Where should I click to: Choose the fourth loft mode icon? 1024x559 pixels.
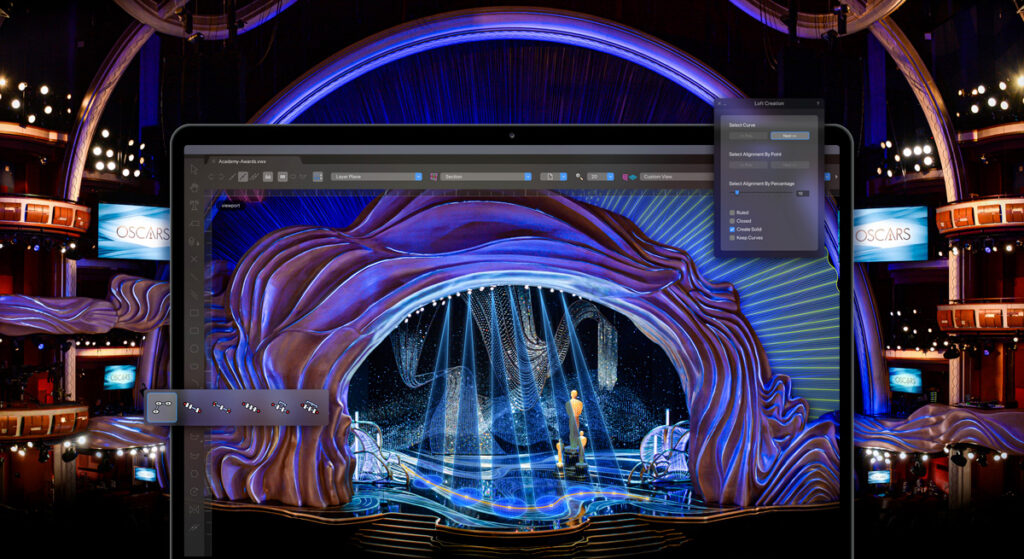(x=251, y=407)
